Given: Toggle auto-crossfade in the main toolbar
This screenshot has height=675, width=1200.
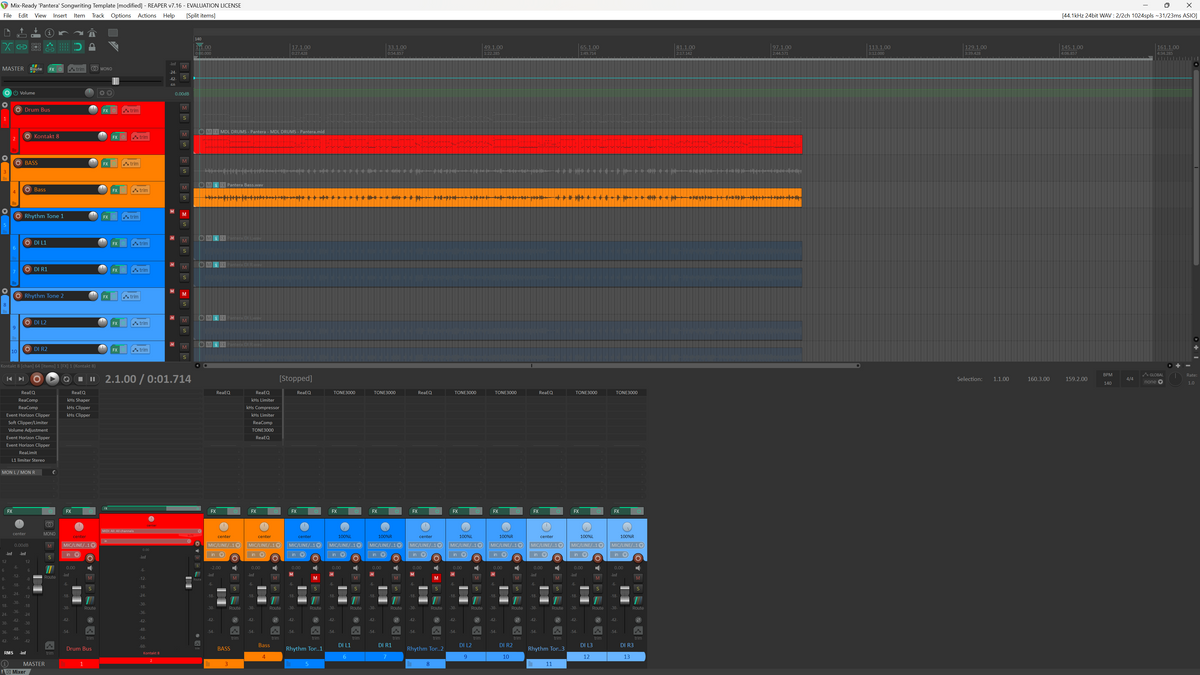Looking at the screenshot, I should click(7, 47).
